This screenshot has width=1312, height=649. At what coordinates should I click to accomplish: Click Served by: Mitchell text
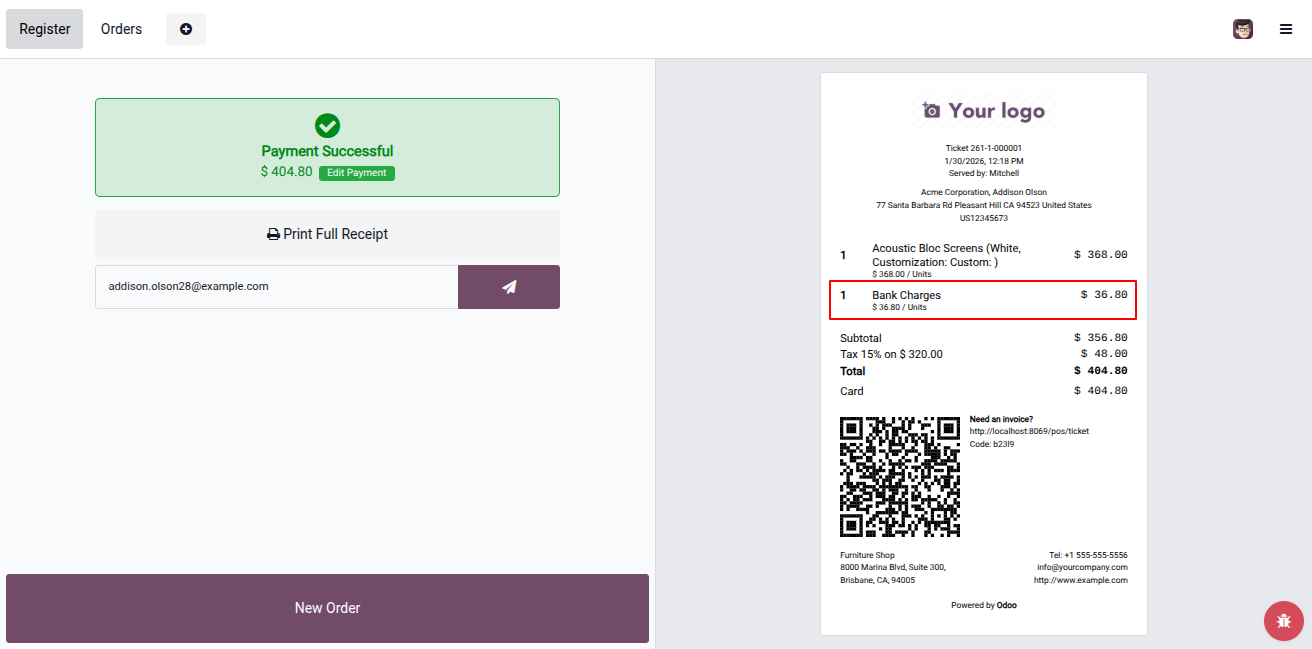[x=984, y=173]
